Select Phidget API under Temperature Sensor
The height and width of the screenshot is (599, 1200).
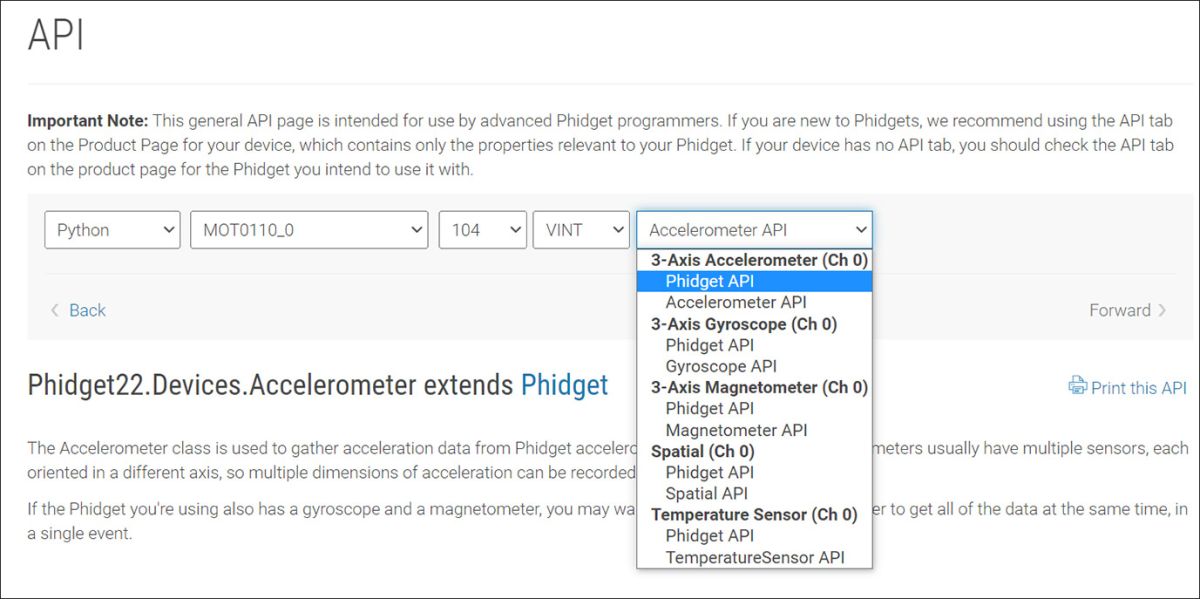pyautogui.click(x=710, y=535)
